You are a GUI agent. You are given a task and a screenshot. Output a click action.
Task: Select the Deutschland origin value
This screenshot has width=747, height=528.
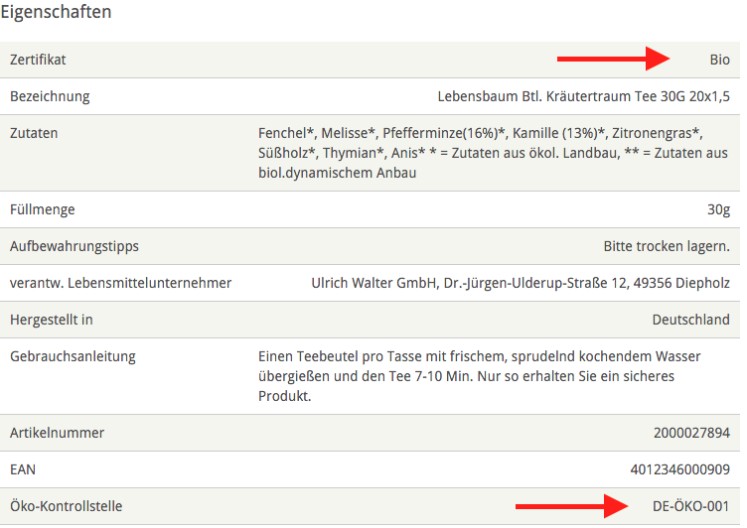(690, 320)
